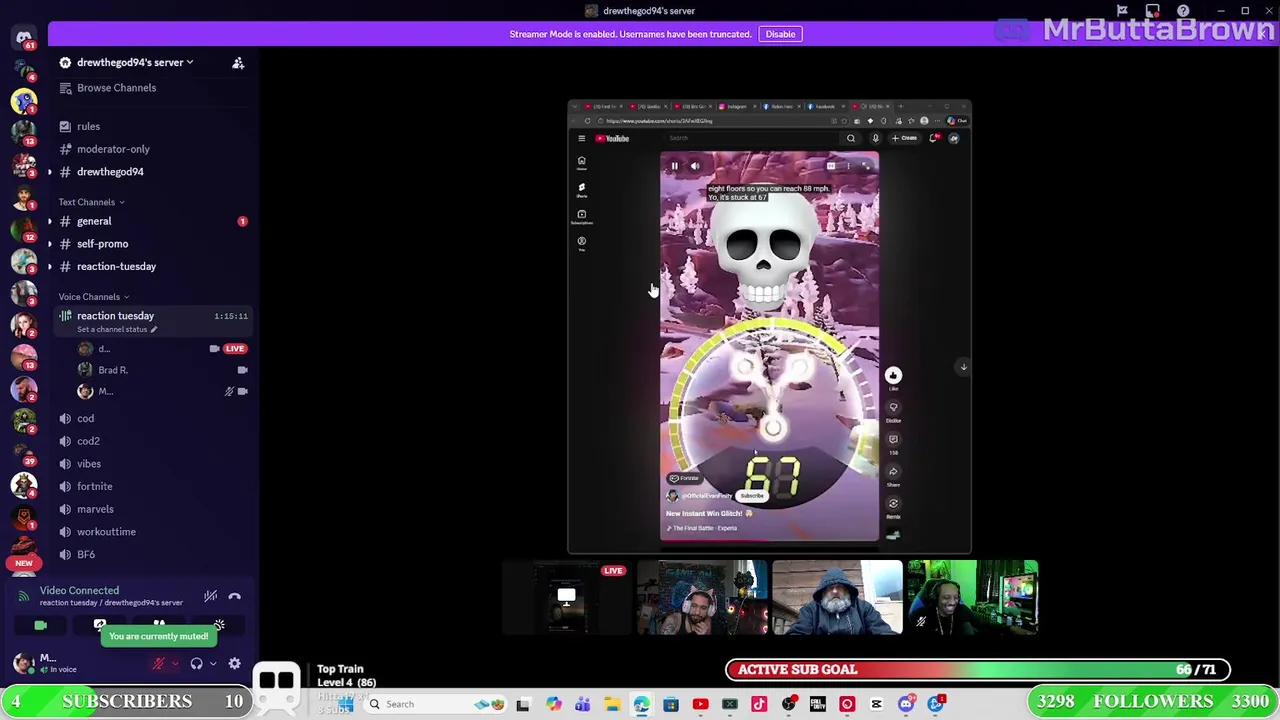Focus the bearded man's webcam tile
The width and height of the screenshot is (1280, 720).
click(837, 597)
